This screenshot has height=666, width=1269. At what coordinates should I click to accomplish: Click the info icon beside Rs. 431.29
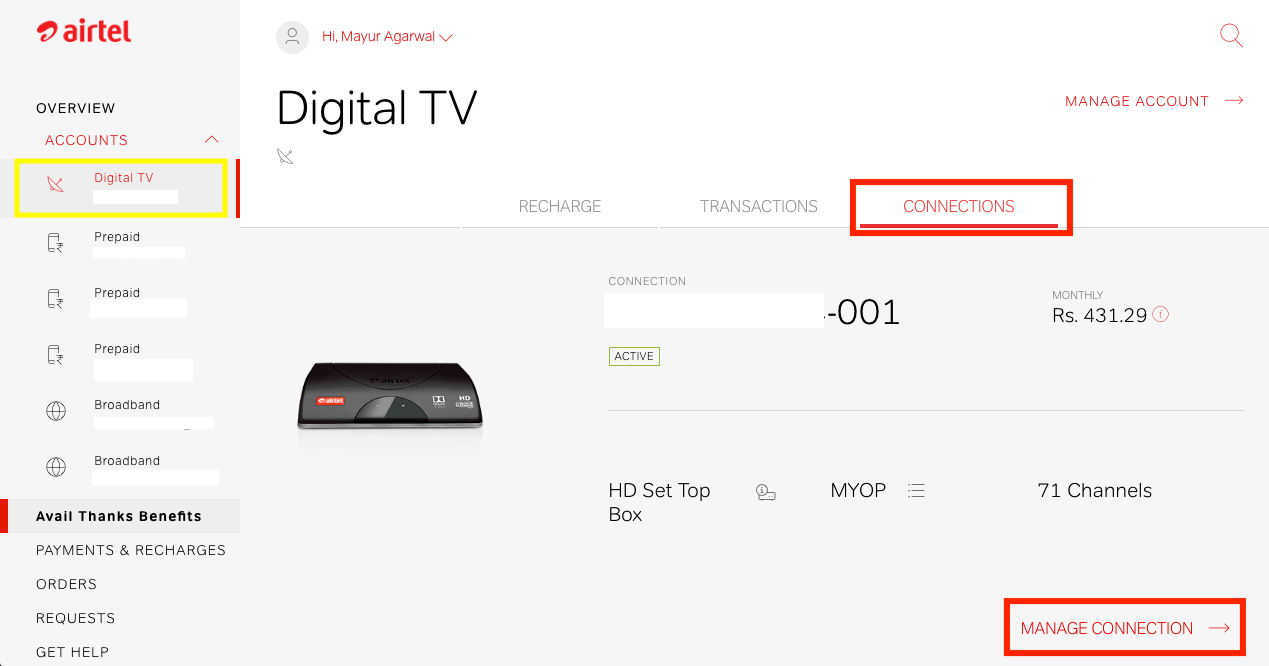pos(1161,314)
